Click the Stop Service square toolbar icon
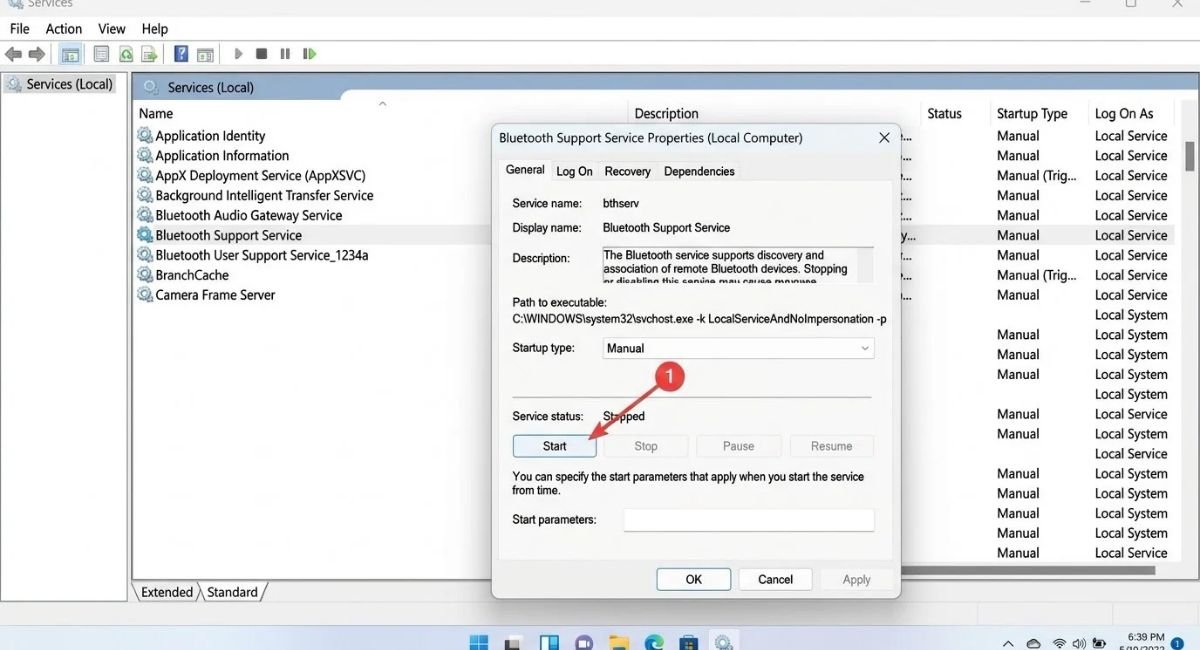Screen dimensions: 1200x650 pos(262,54)
